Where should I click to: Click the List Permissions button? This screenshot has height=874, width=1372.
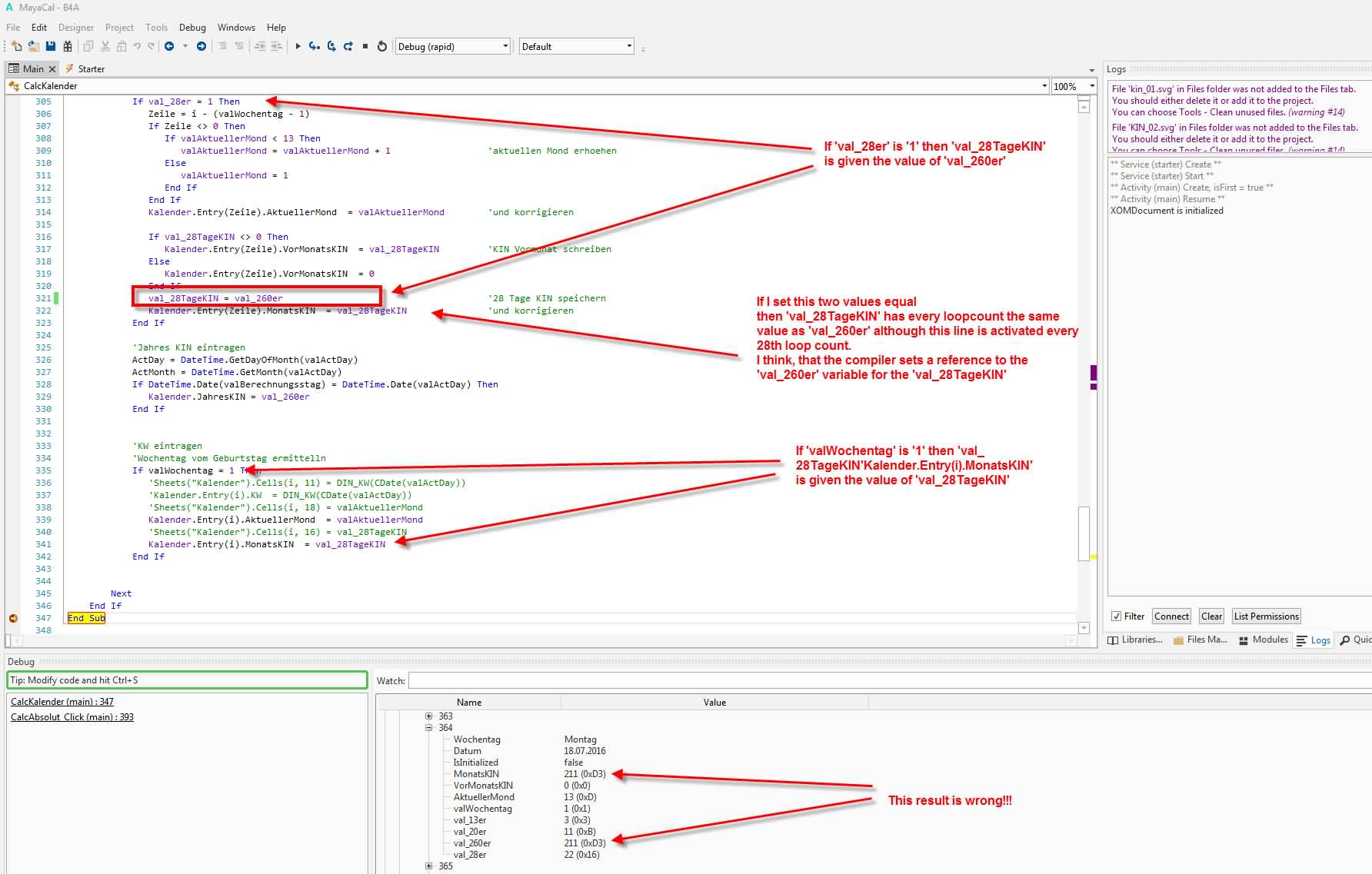click(1266, 616)
